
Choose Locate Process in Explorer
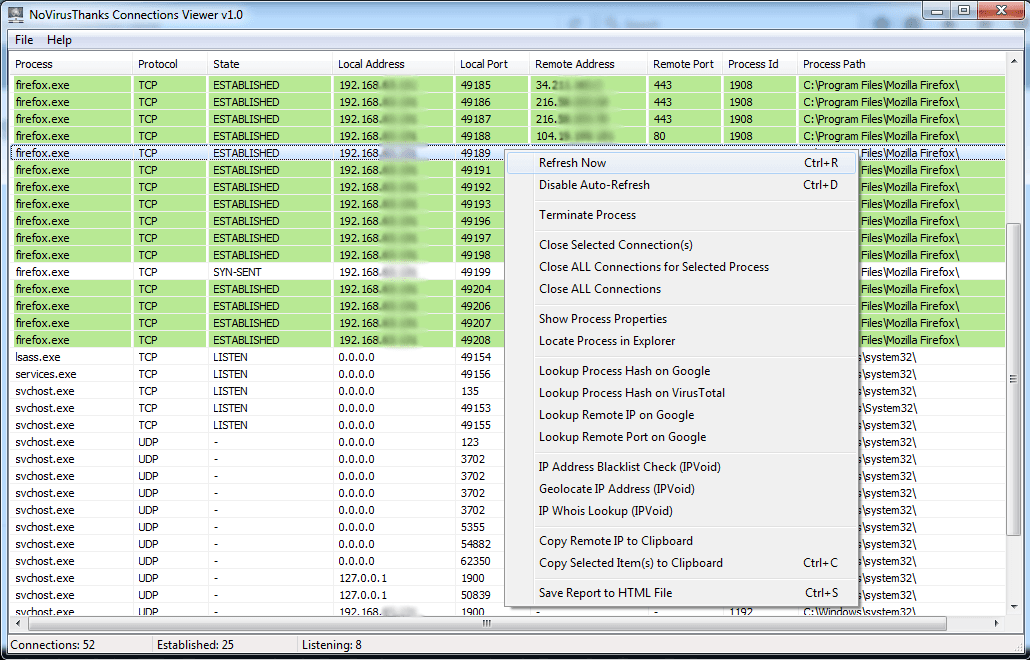point(682,341)
